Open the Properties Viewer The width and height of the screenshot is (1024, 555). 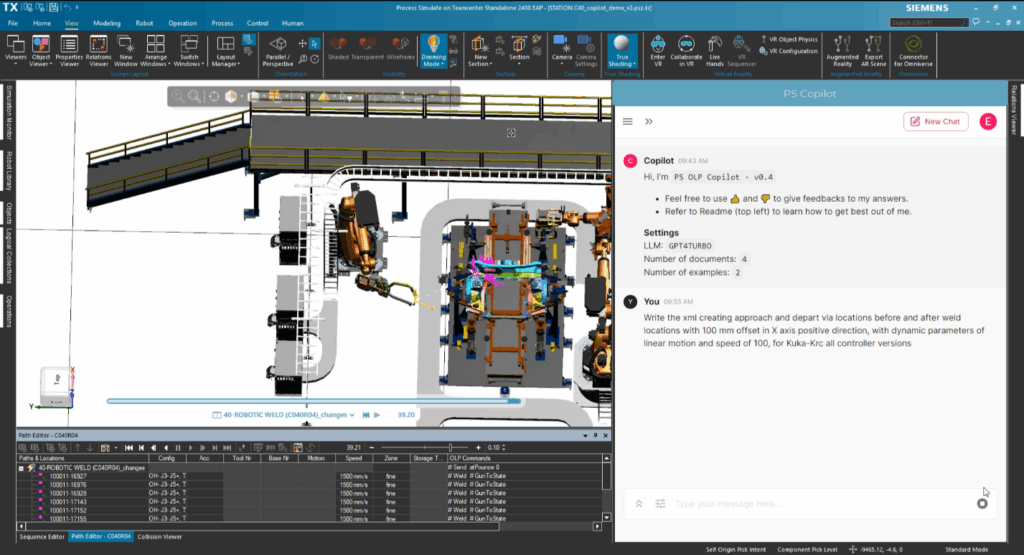click(69, 51)
